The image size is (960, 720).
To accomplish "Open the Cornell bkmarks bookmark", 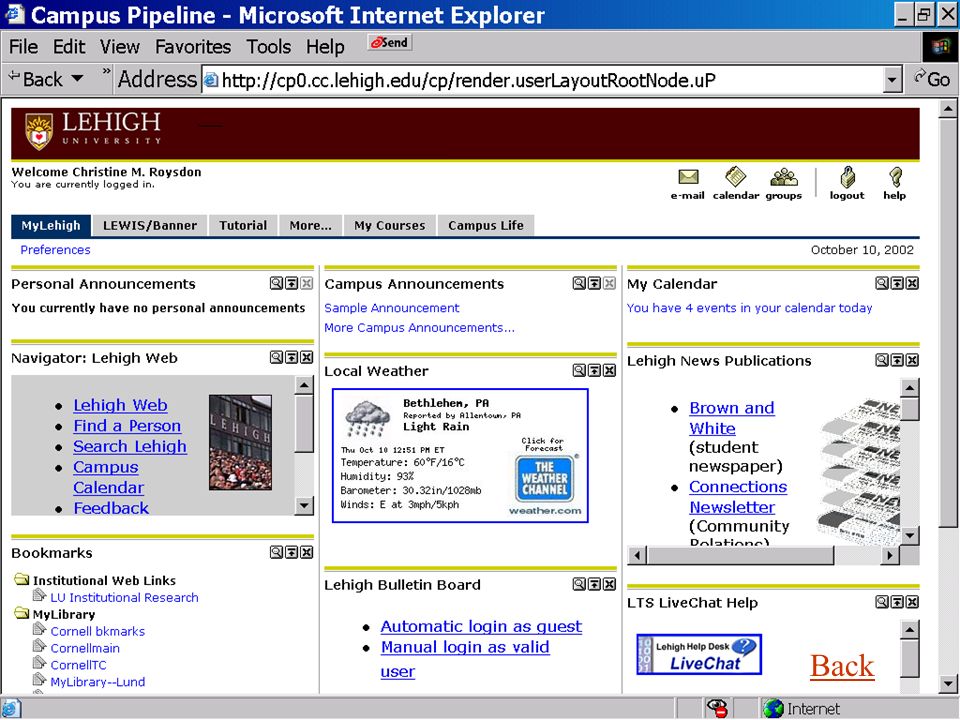I will [98, 631].
